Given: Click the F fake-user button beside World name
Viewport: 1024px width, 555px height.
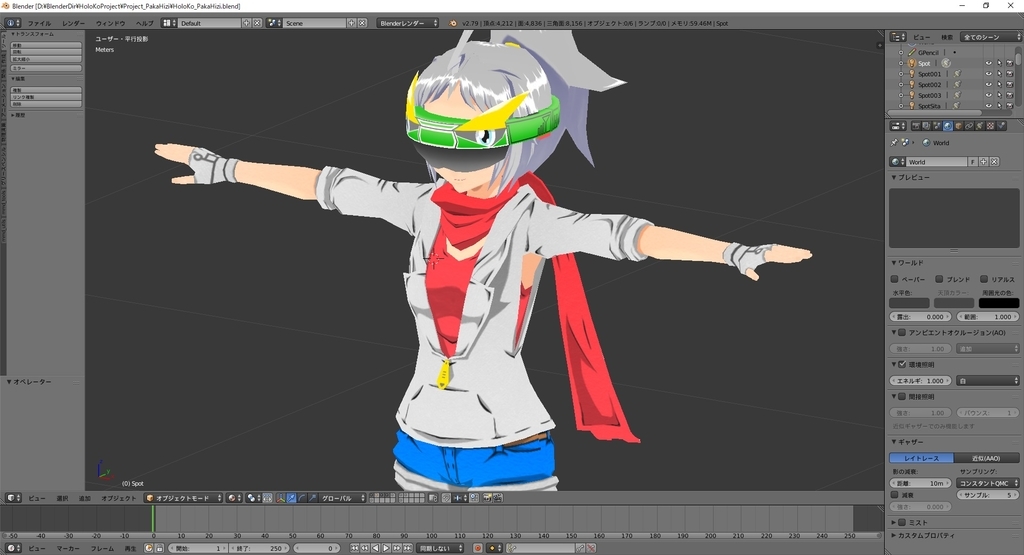Looking at the screenshot, I should click(973, 161).
